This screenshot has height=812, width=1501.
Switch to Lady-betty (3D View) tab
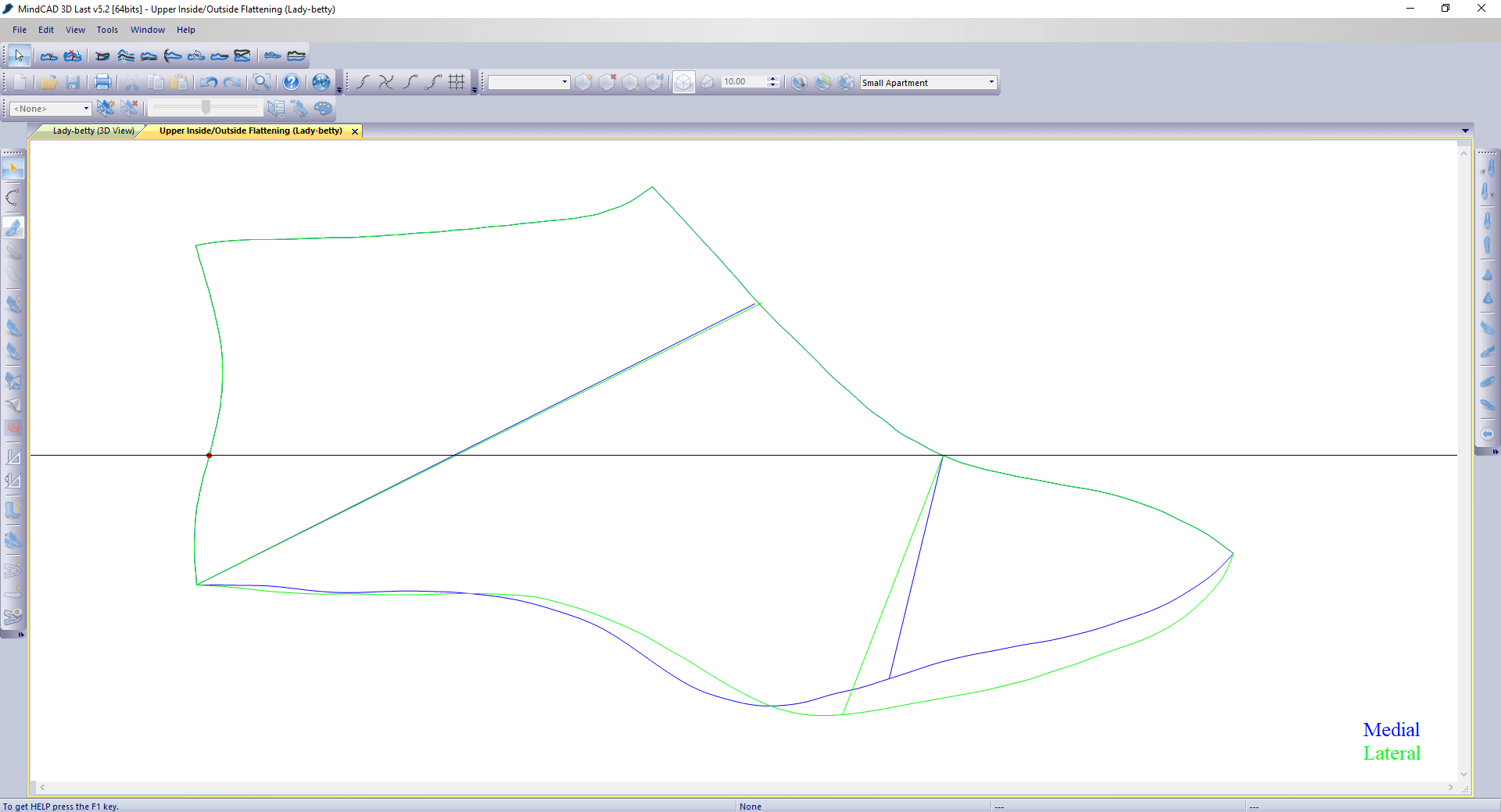pyautogui.click(x=93, y=131)
